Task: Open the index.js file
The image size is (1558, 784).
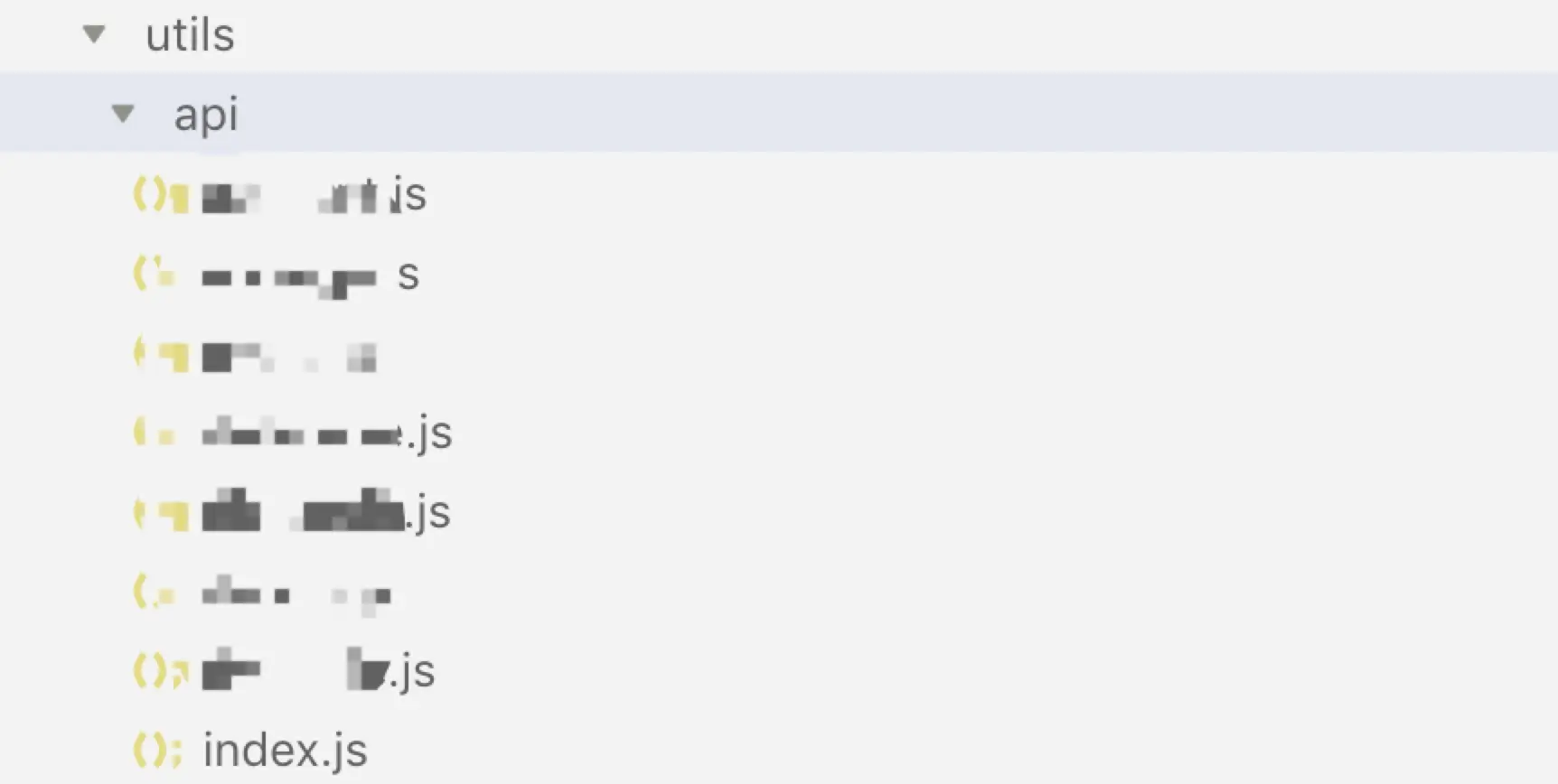Action: click(x=285, y=751)
